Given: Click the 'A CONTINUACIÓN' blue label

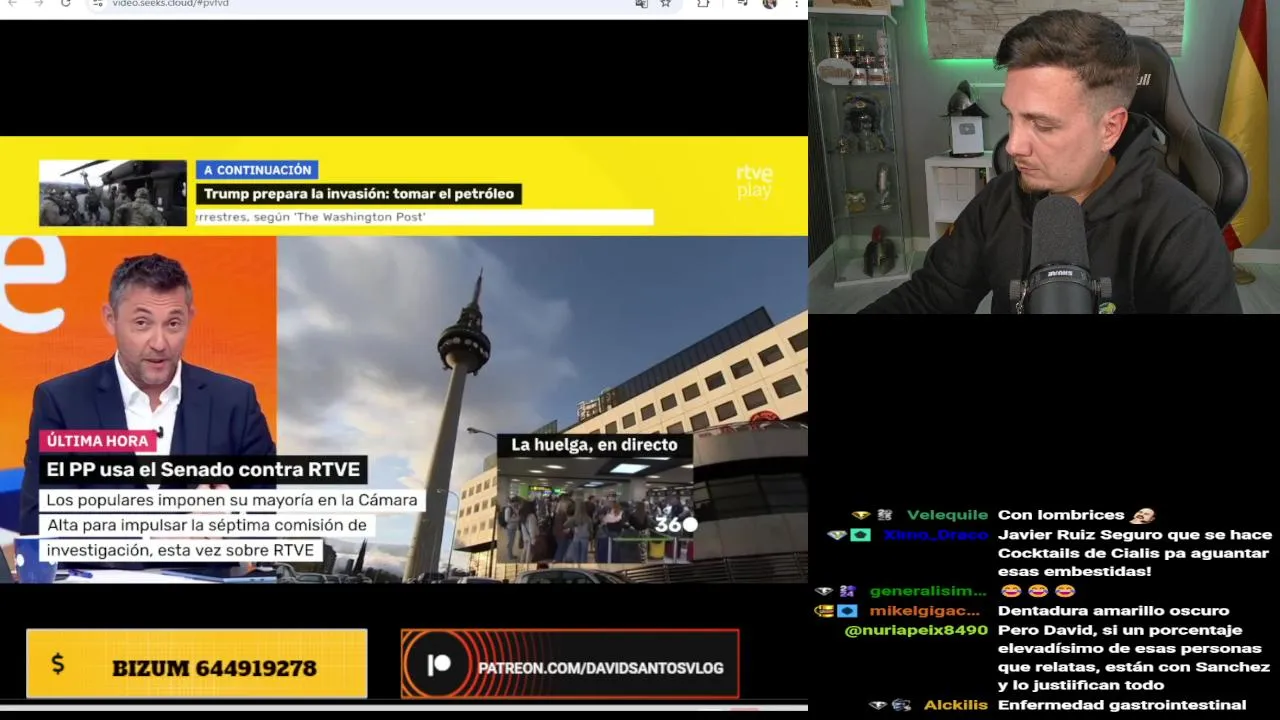Looking at the screenshot, I should coord(257,170).
